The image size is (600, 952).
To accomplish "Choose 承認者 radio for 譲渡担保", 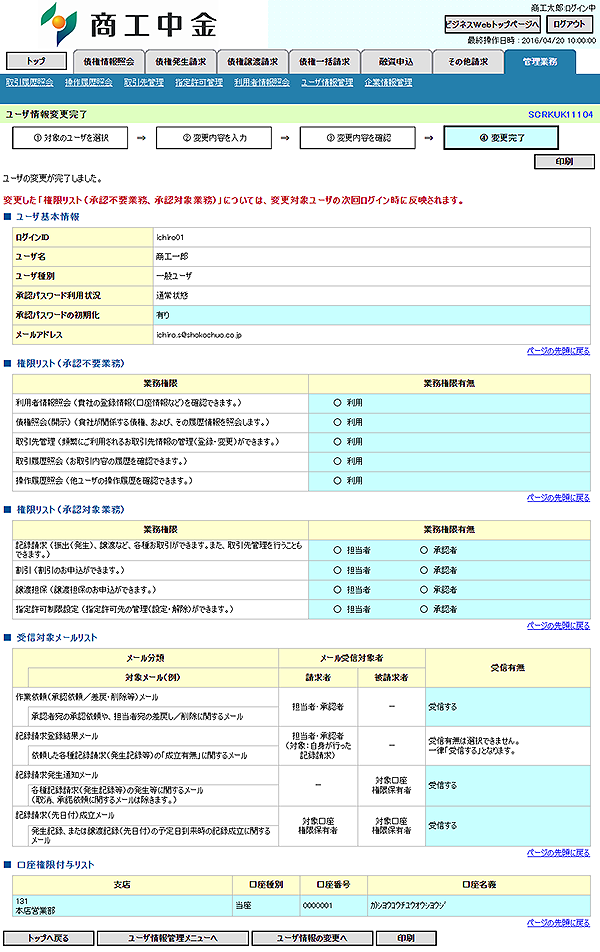I will 424,590.
